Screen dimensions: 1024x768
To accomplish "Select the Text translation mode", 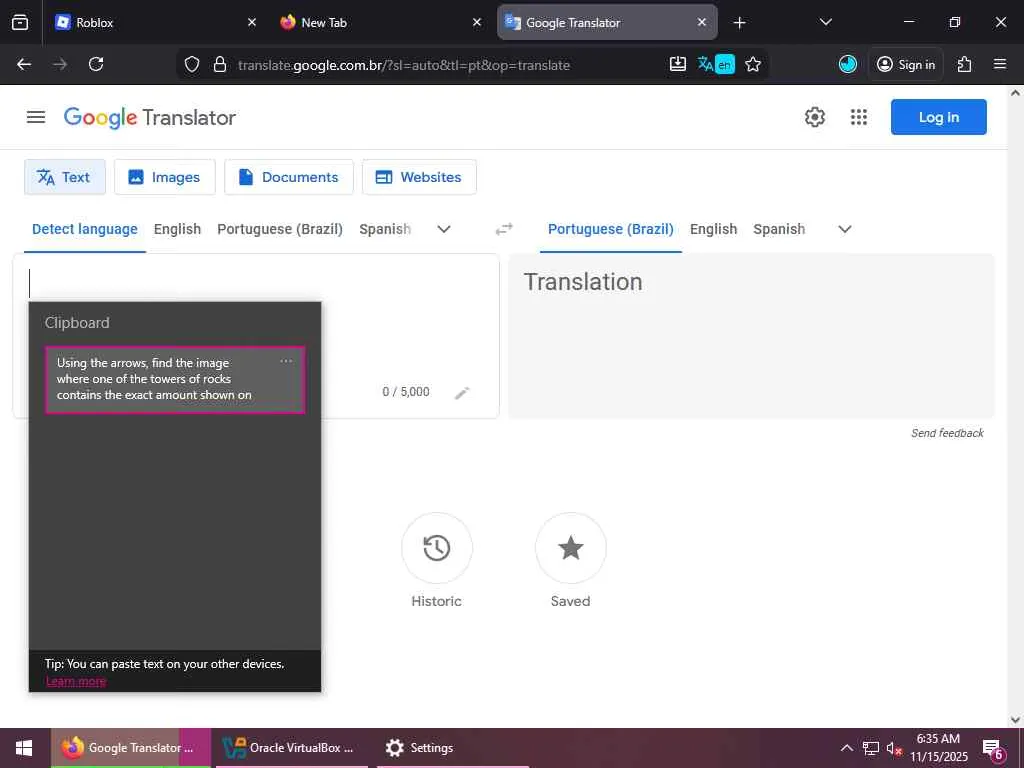I will [65, 177].
